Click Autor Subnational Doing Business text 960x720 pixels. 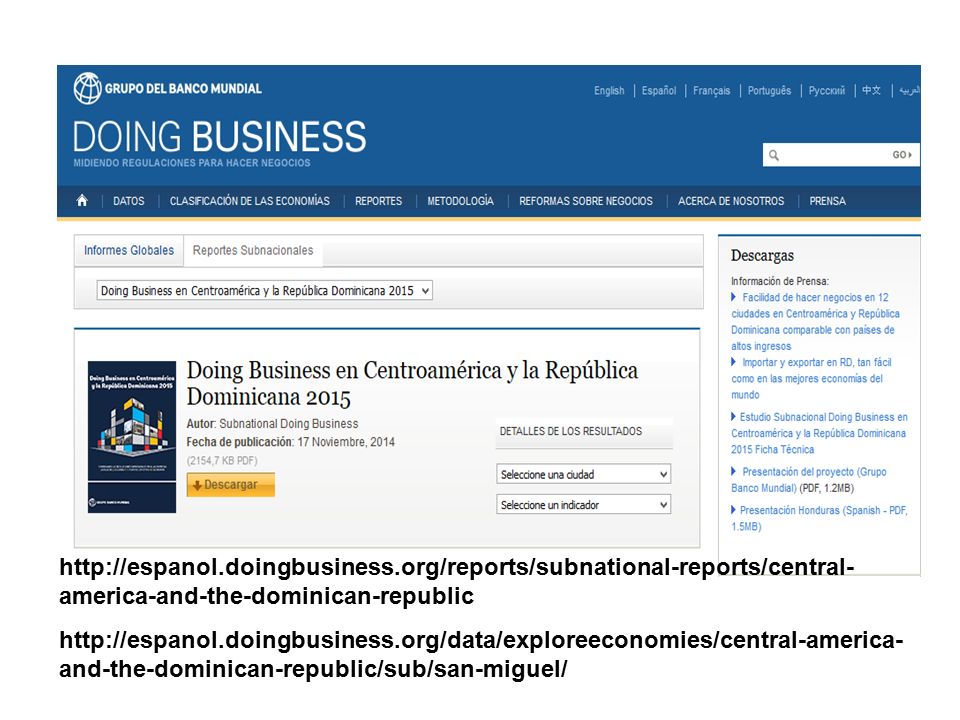tap(272, 424)
